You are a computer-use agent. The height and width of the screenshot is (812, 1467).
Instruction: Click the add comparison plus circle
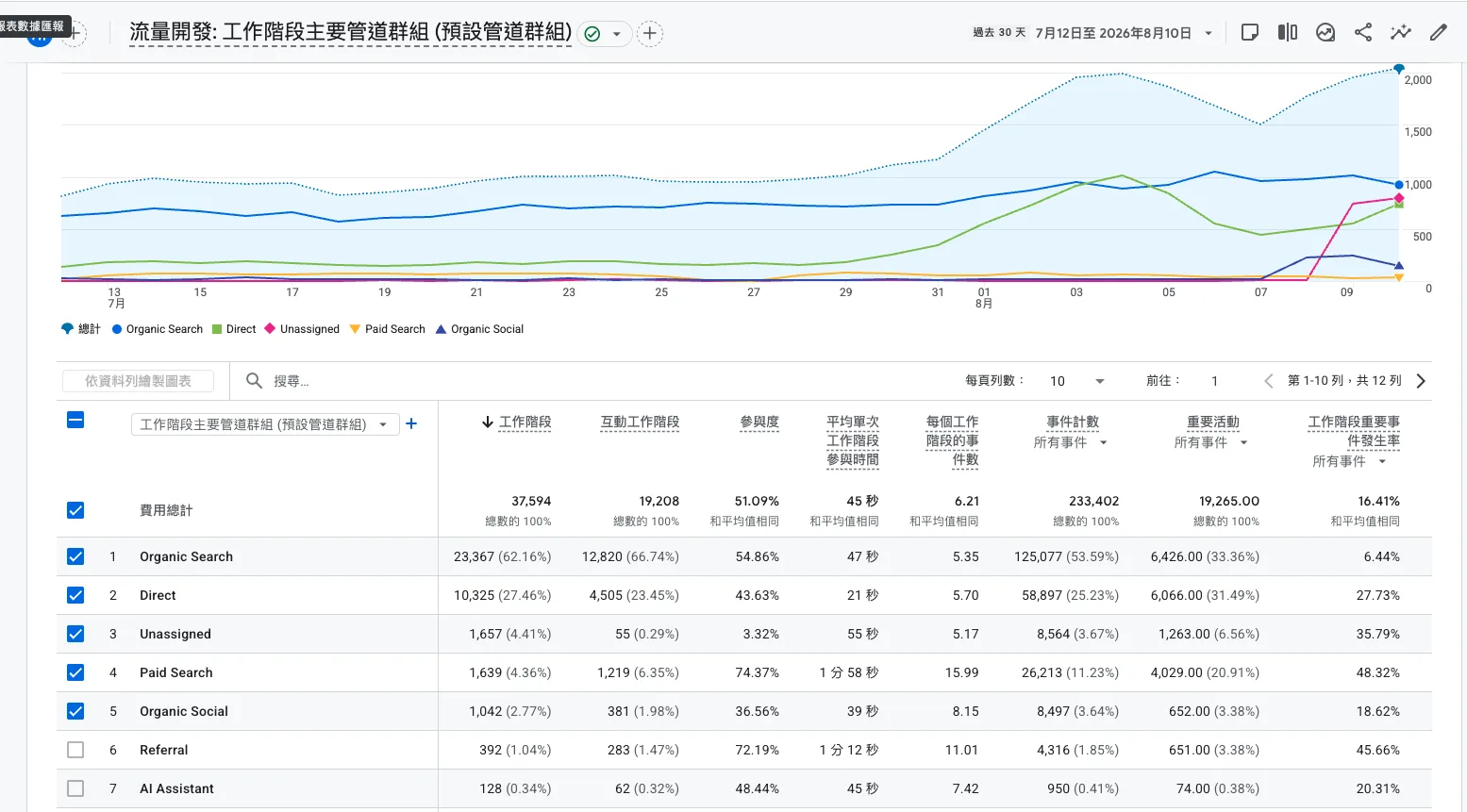(650, 34)
